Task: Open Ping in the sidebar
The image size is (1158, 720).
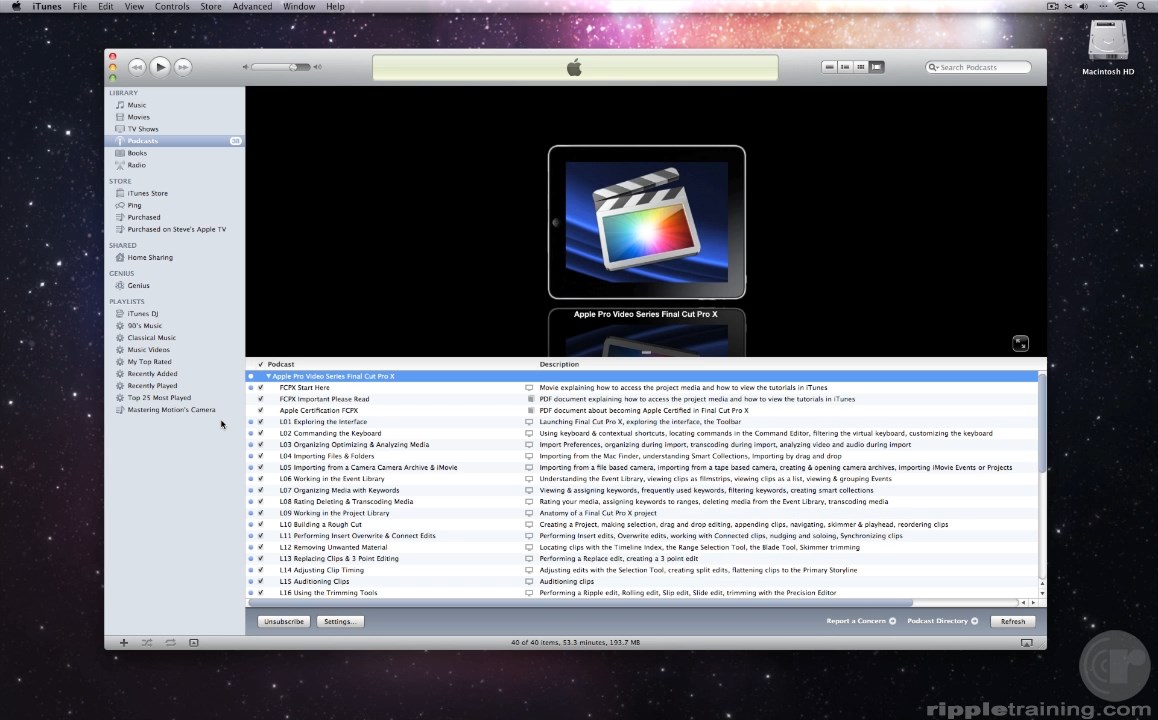Action: pos(134,205)
